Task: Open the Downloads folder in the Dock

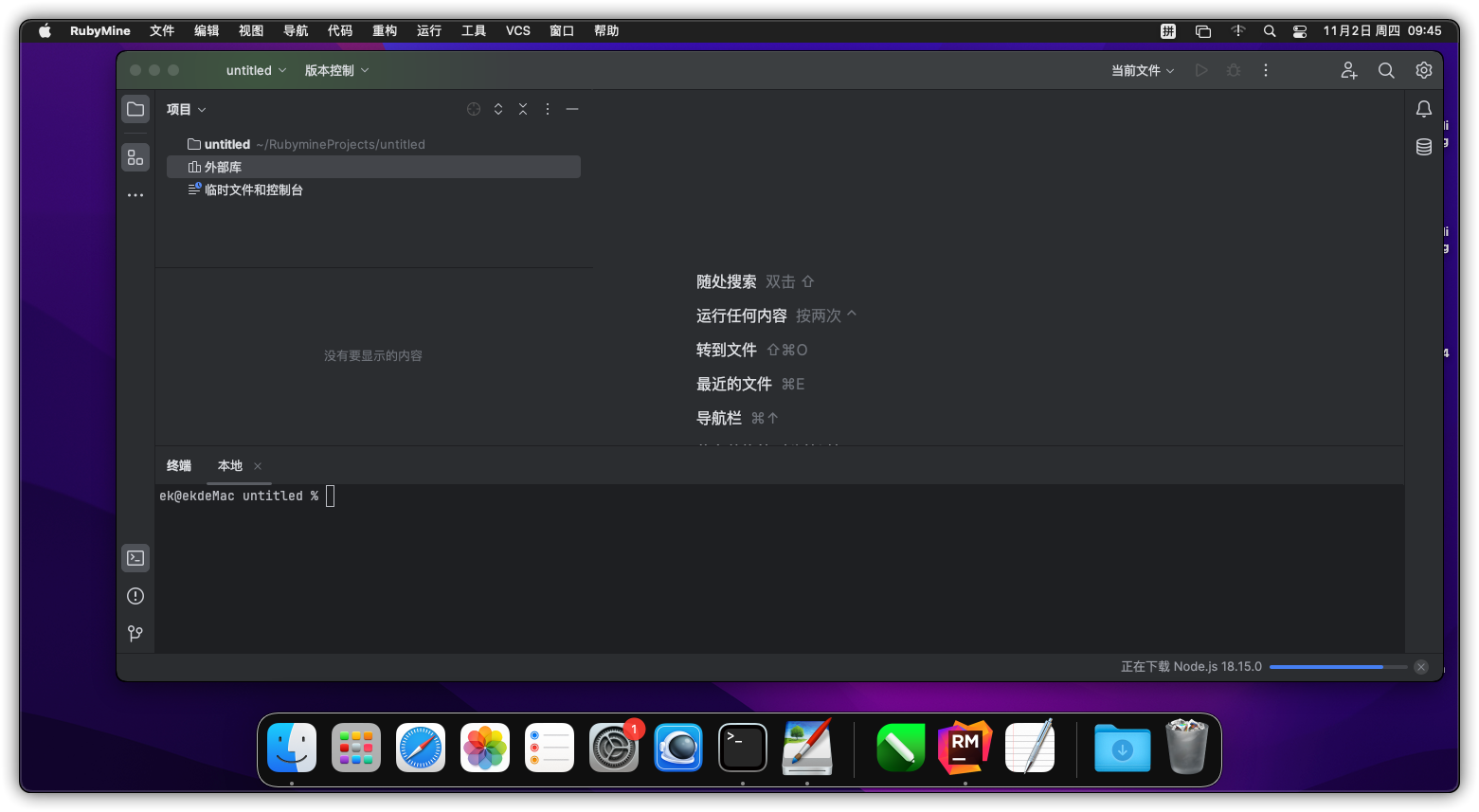Action: [1122, 747]
